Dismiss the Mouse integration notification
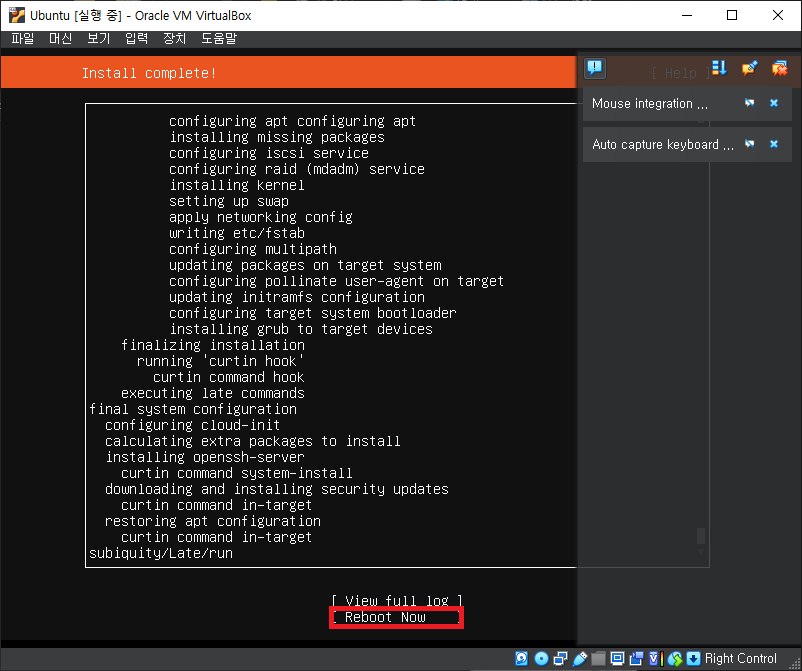This screenshot has width=802, height=671. [774, 103]
